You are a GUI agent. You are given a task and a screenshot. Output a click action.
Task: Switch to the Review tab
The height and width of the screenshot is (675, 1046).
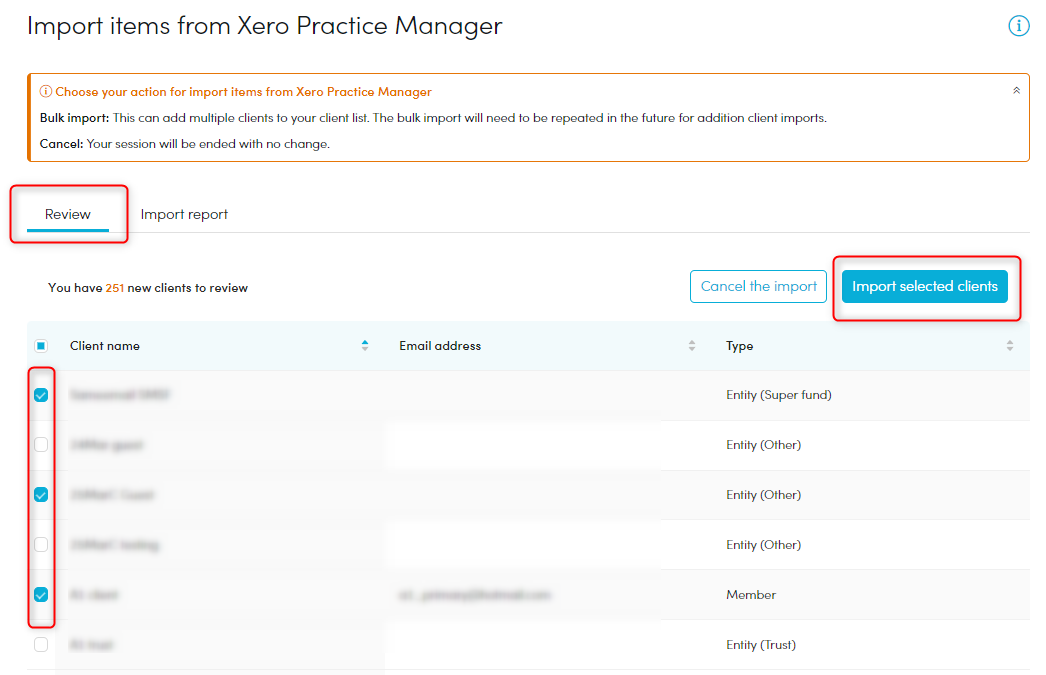click(x=67, y=214)
